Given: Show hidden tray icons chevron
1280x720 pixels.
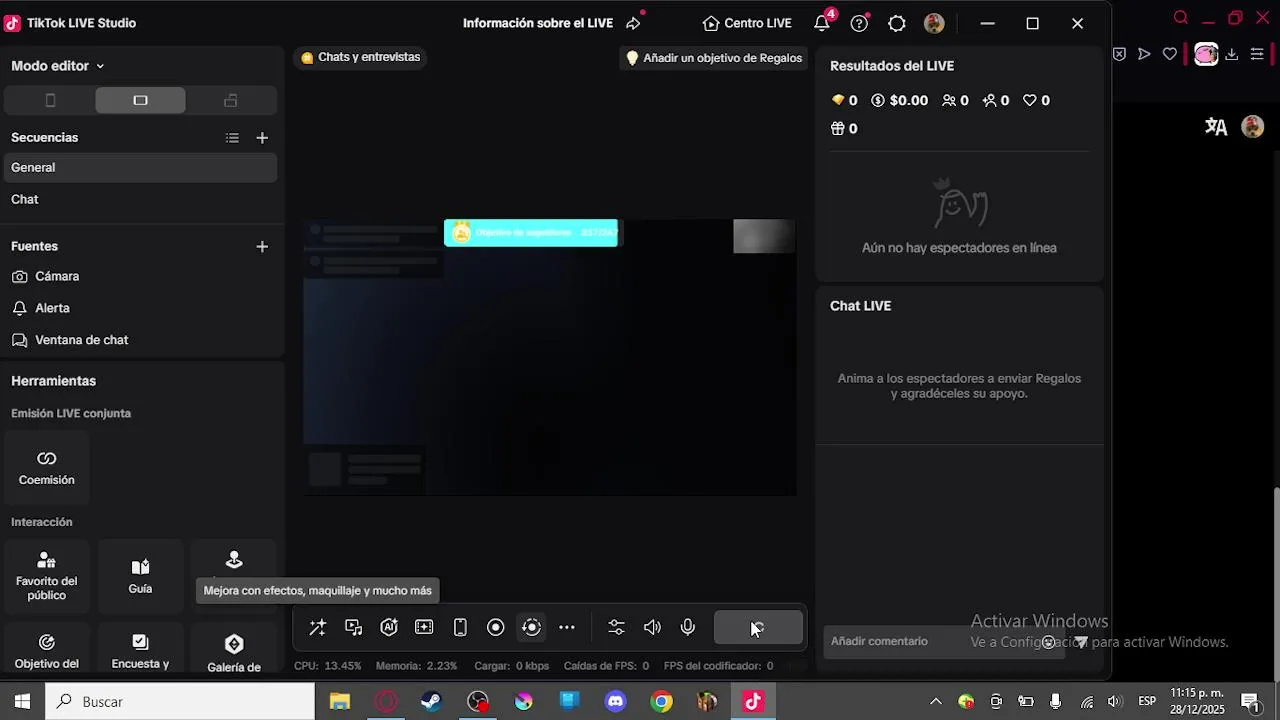Looking at the screenshot, I should tap(935, 702).
